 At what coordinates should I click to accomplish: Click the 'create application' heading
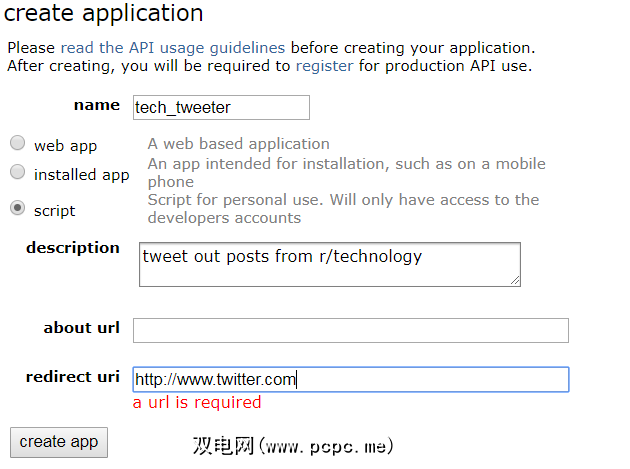tap(104, 14)
